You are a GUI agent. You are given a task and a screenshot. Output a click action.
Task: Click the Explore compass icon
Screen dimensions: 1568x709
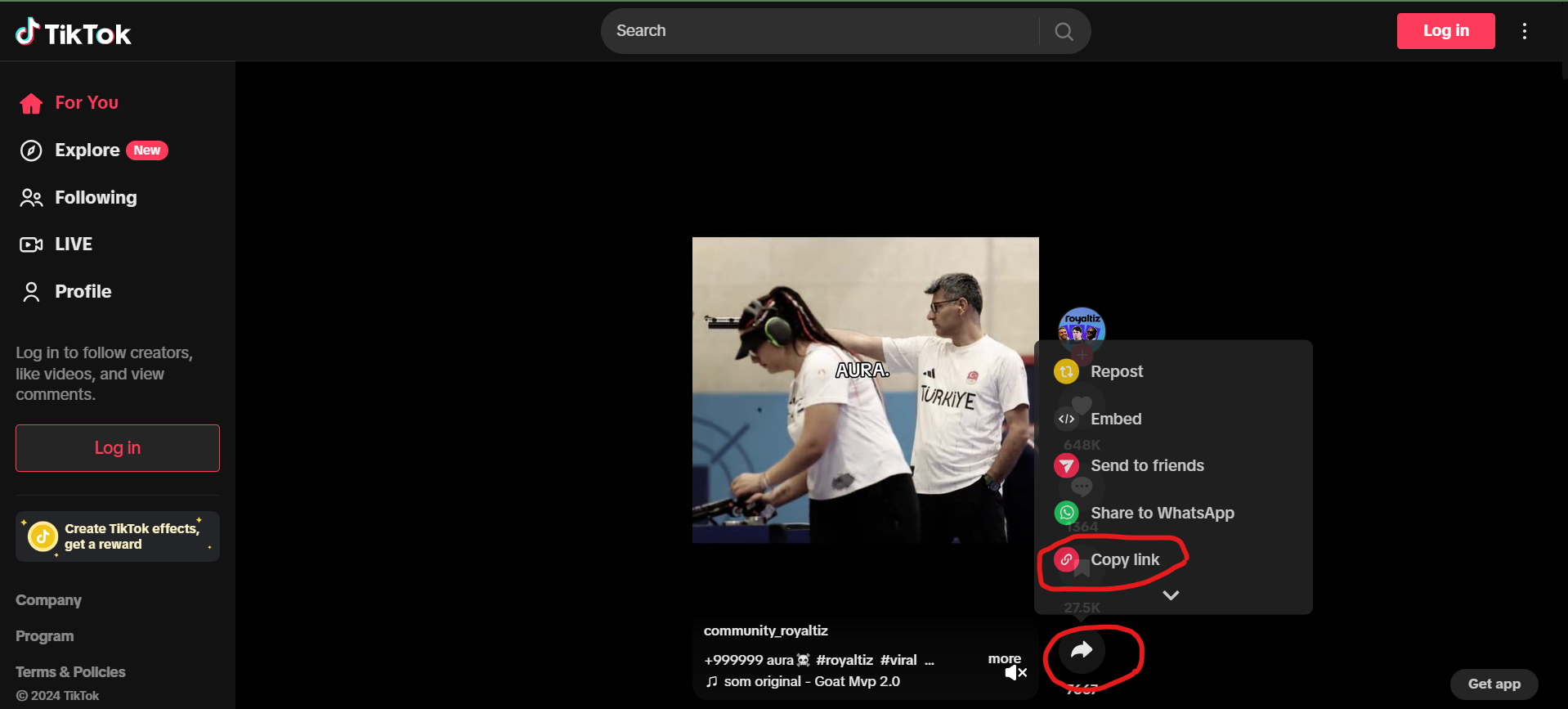click(x=31, y=150)
